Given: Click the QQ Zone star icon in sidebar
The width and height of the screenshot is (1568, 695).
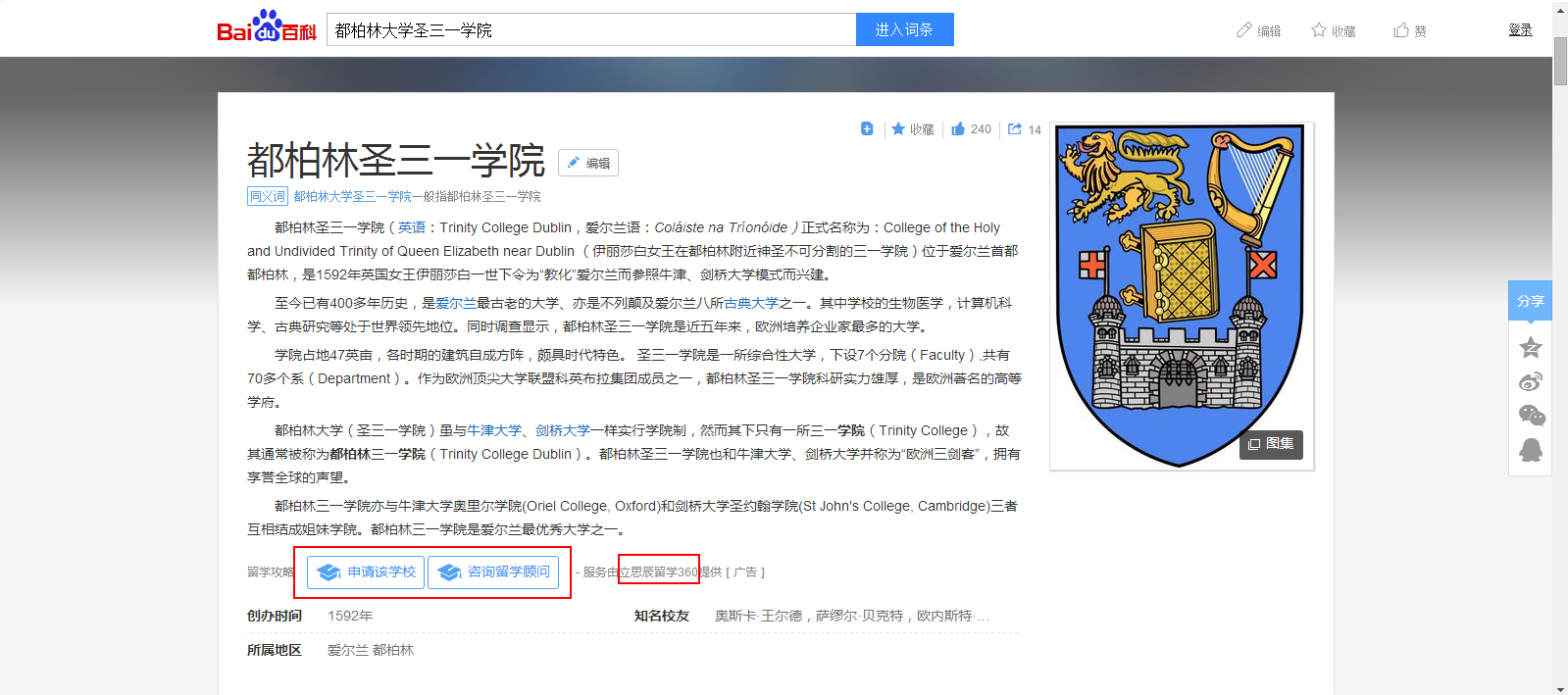Looking at the screenshot, I should point(1530,347).
